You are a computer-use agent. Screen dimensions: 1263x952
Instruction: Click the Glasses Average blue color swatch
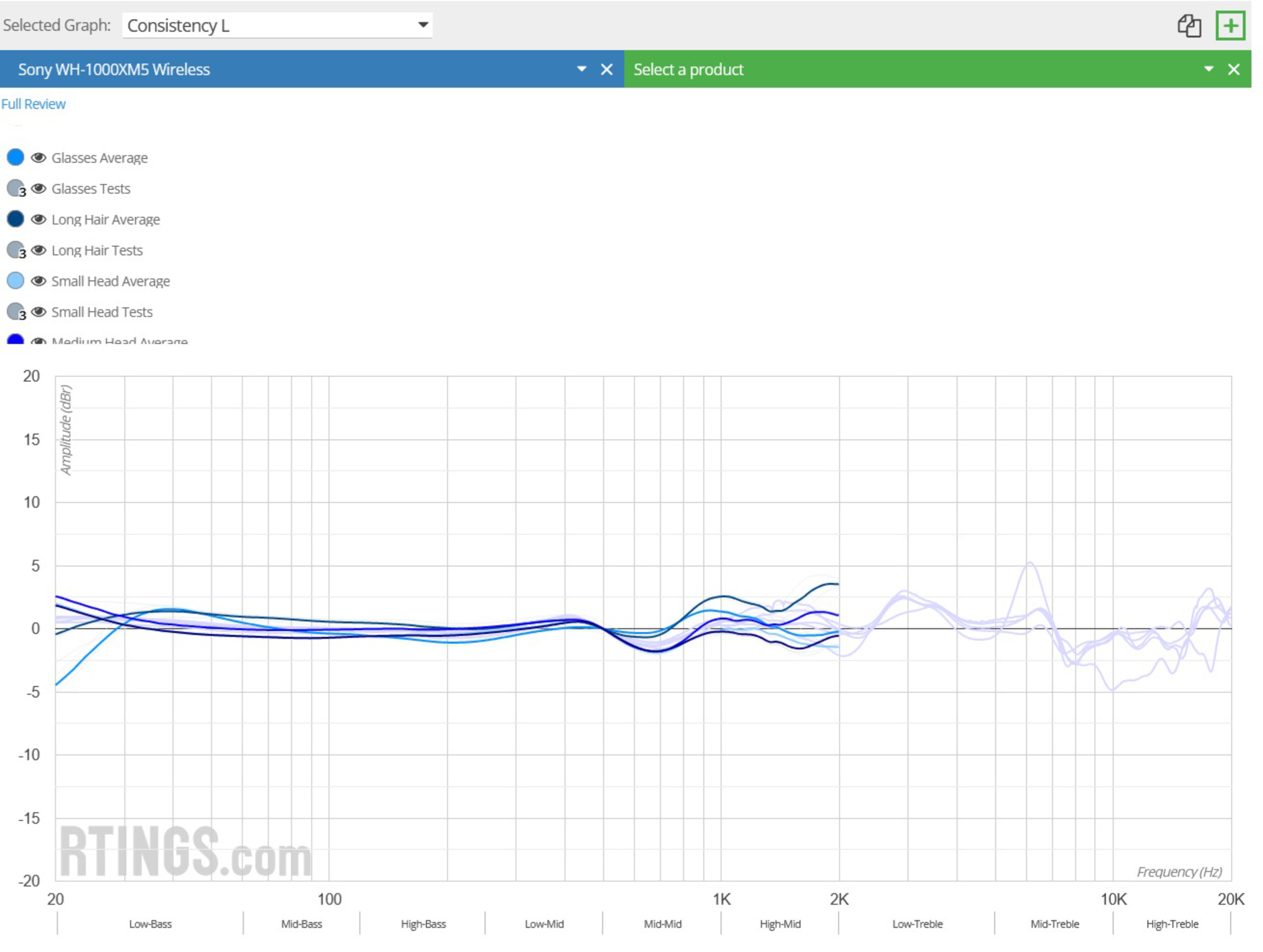point(15,157)
